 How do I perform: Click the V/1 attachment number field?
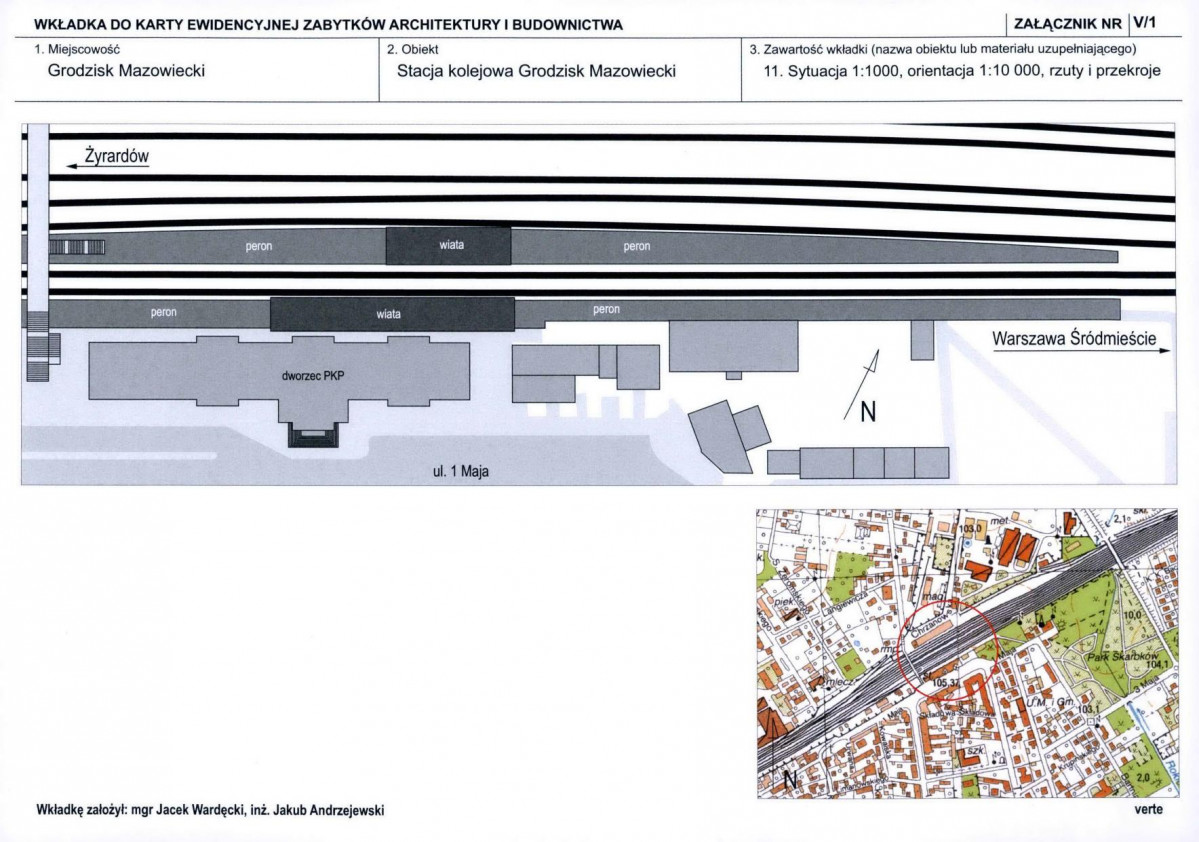click(1145, 23)
